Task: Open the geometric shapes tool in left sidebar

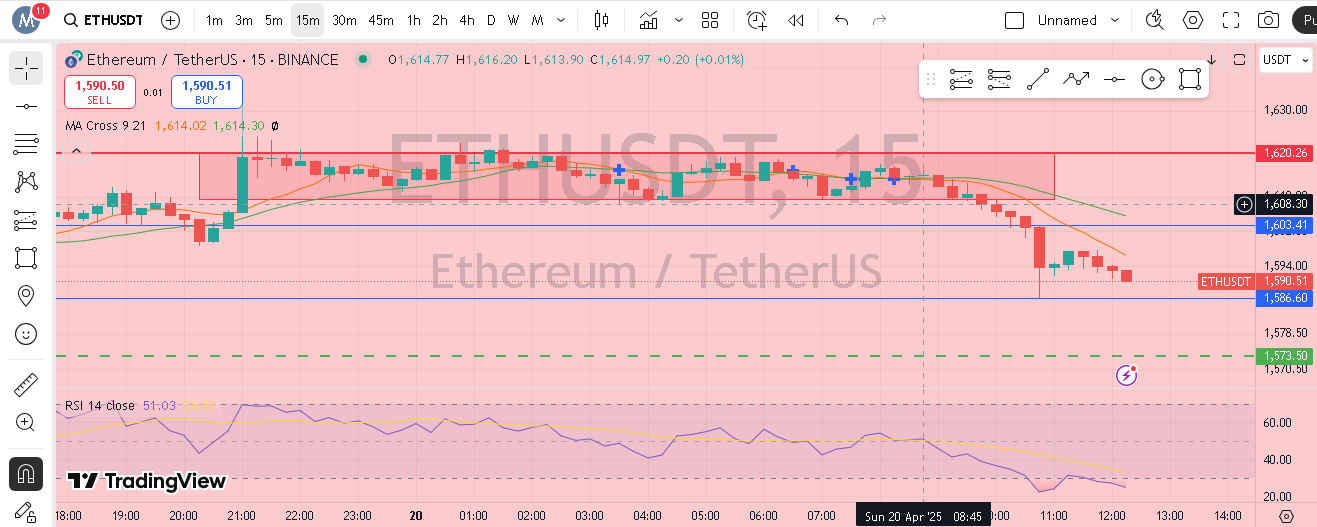Action: (26, 258)
